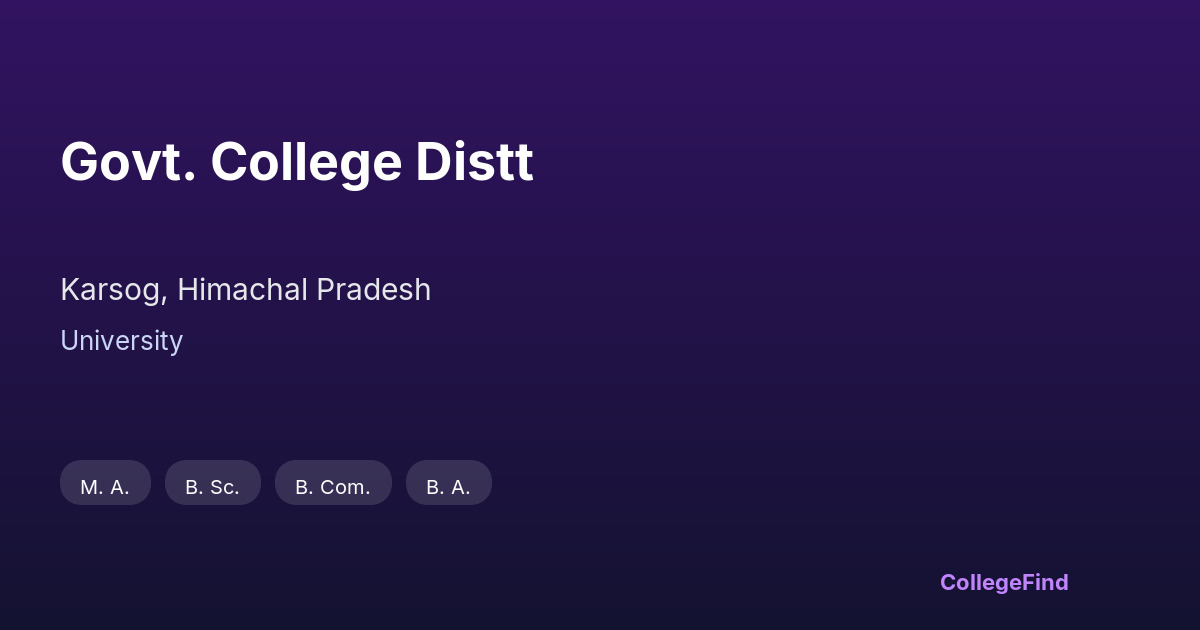Click the word Govt. in the title

click(128, 162)
